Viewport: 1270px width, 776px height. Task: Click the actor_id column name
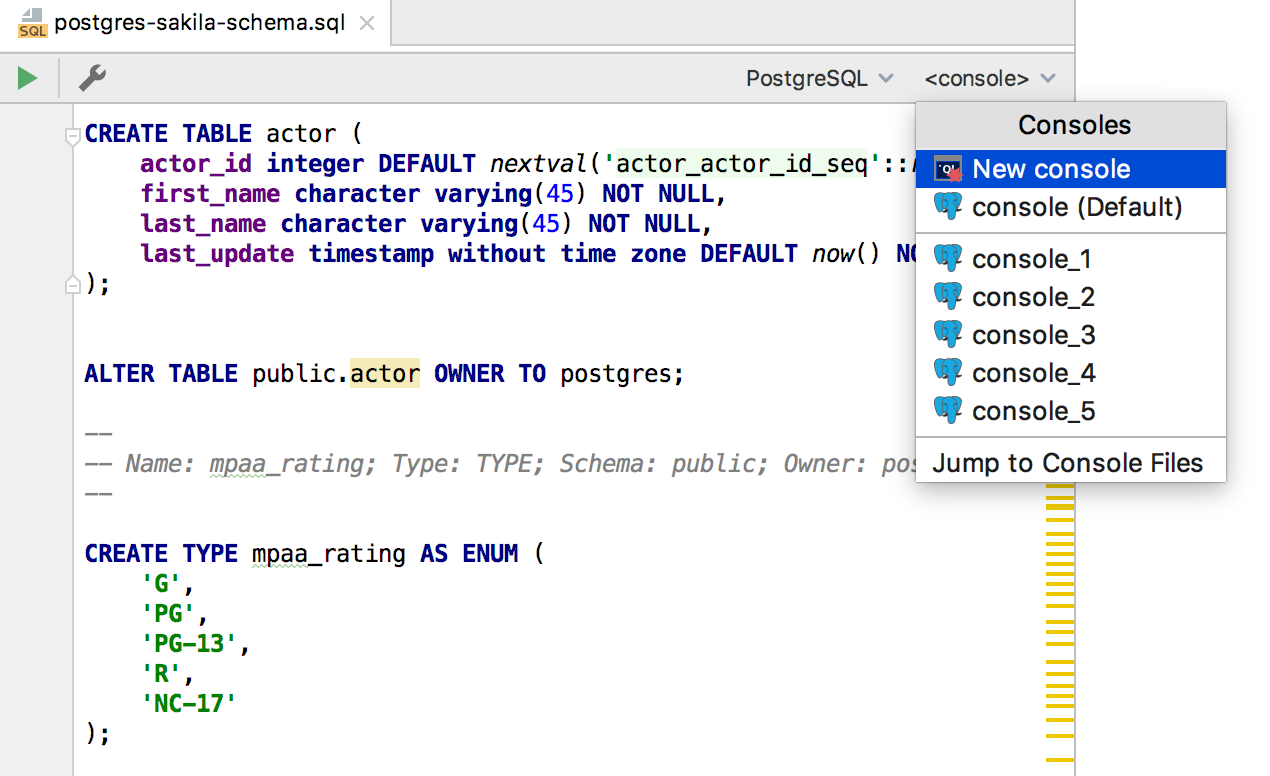click(x=196, y=164)
